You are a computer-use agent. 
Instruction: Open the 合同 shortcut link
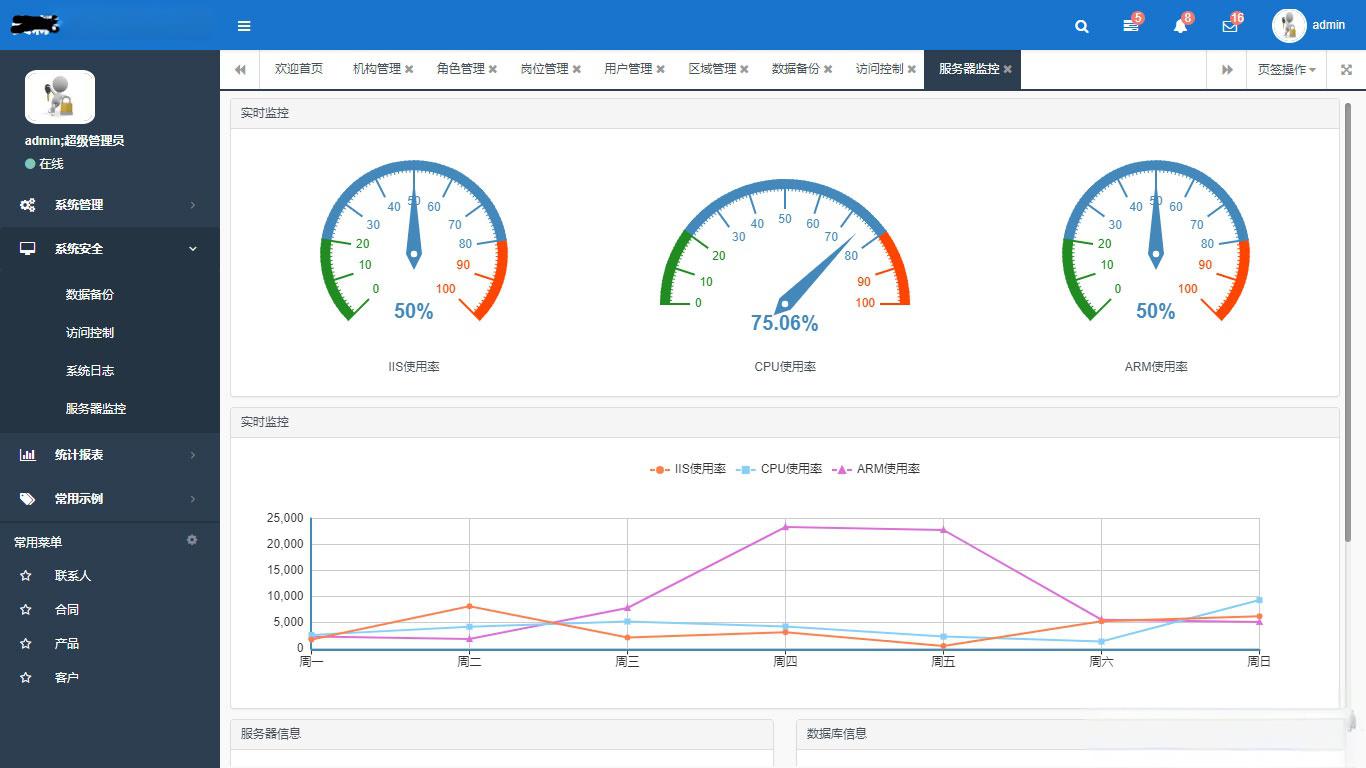67,610
